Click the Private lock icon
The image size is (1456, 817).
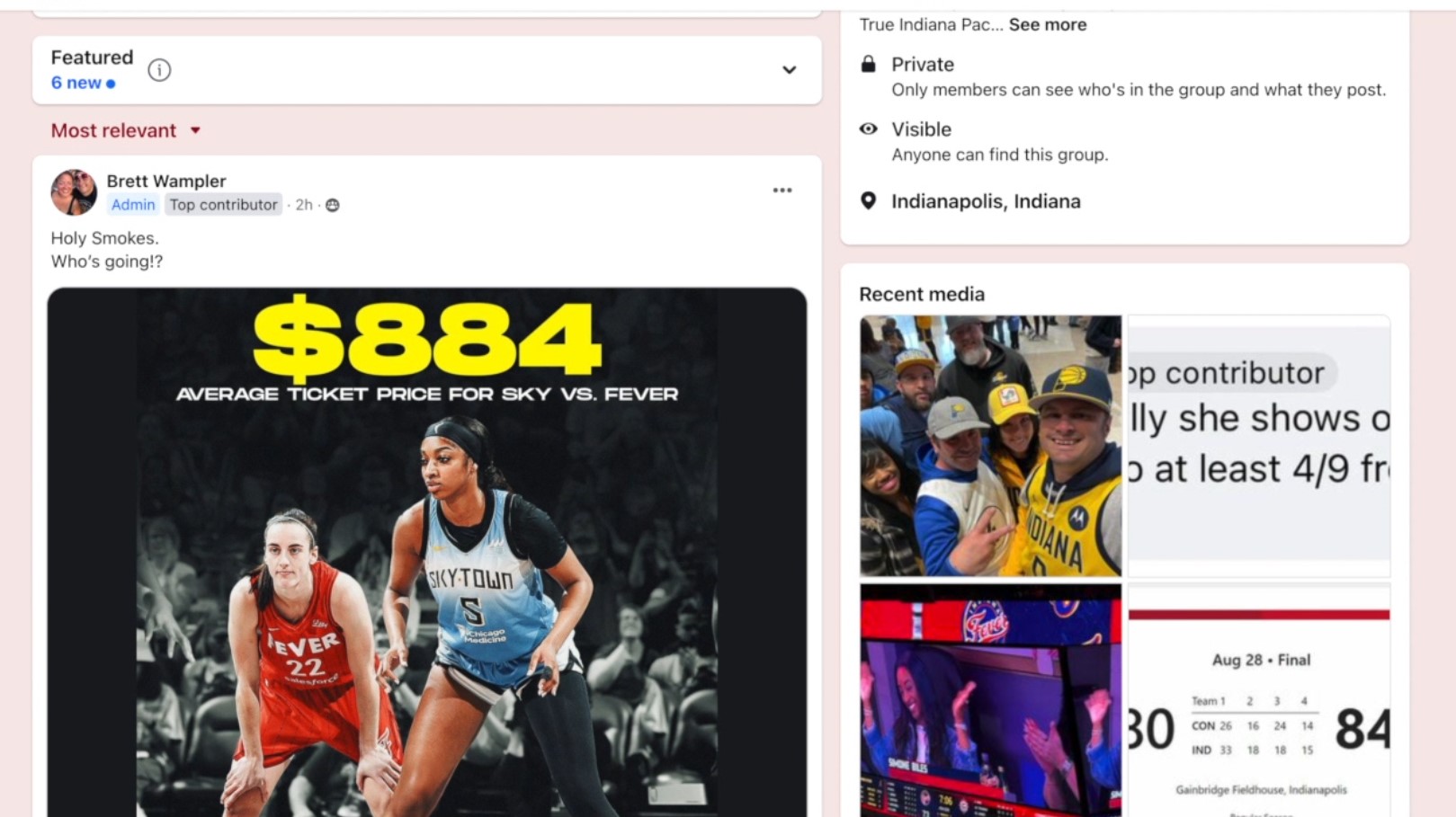(868, 64)
